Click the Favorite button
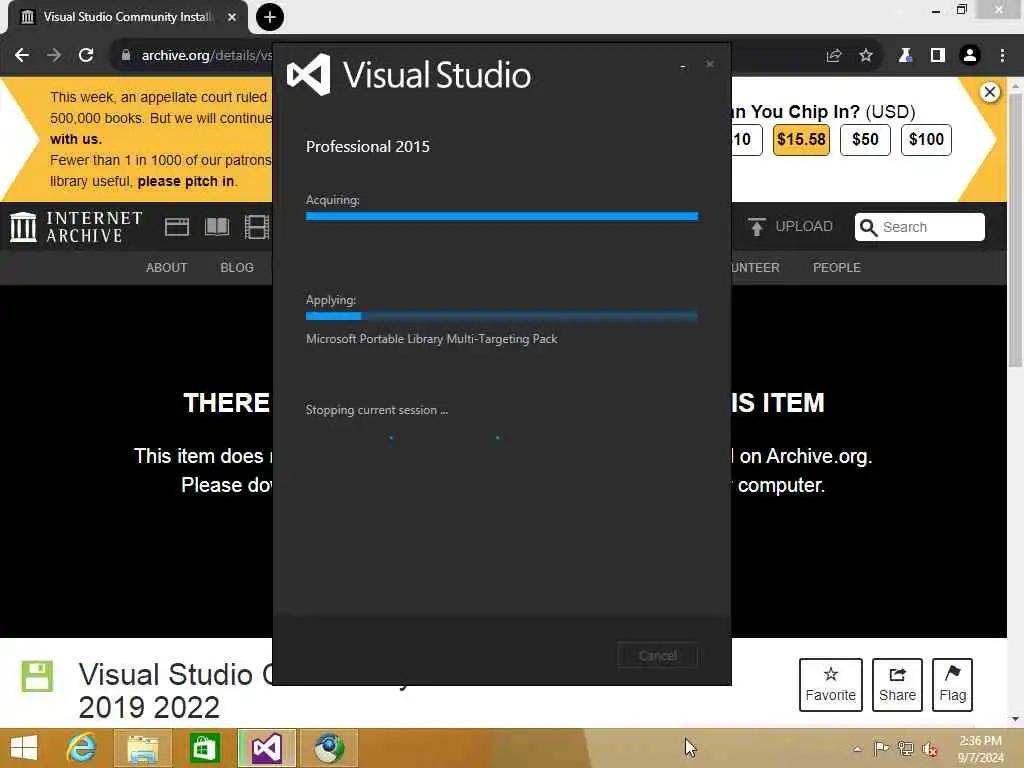This screenshot has width=1024, height=768. [830, 684]
